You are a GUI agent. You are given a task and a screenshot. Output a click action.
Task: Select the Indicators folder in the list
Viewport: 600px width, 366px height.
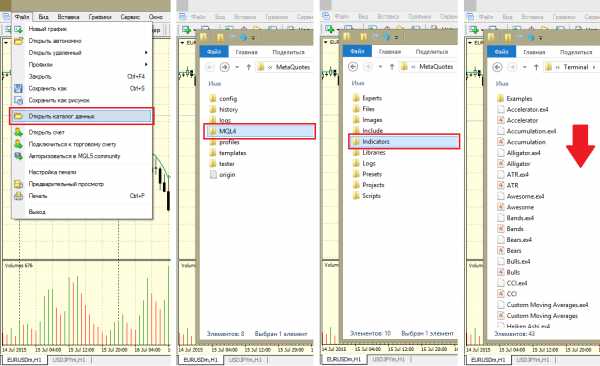pyautogui.click(x=404, y=141)
